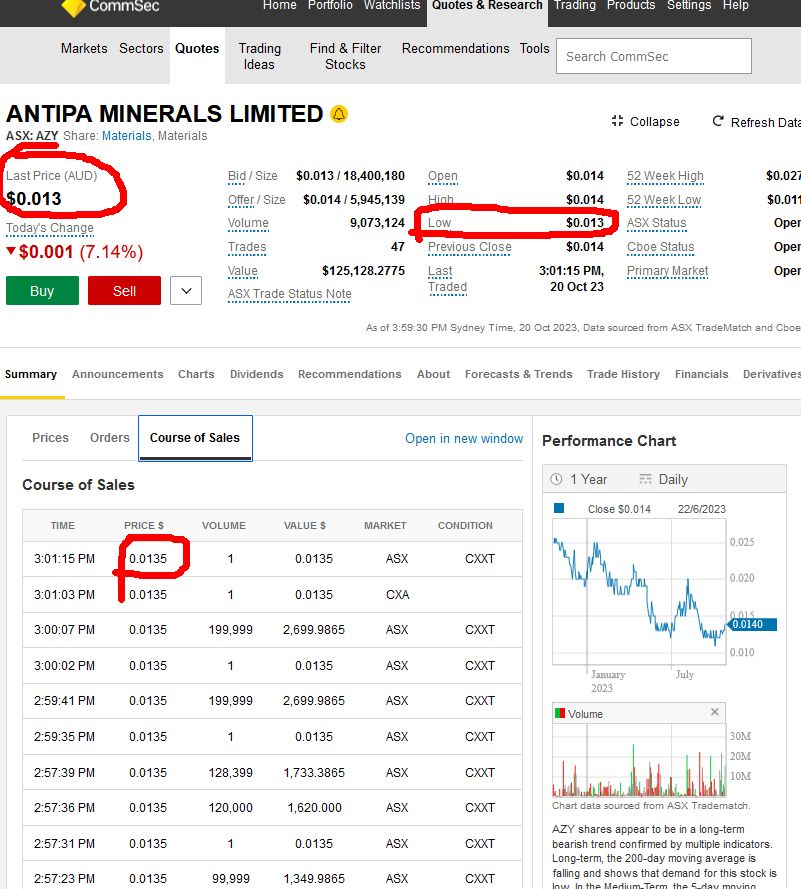Open the Tools section

click(x=535, y=48)
